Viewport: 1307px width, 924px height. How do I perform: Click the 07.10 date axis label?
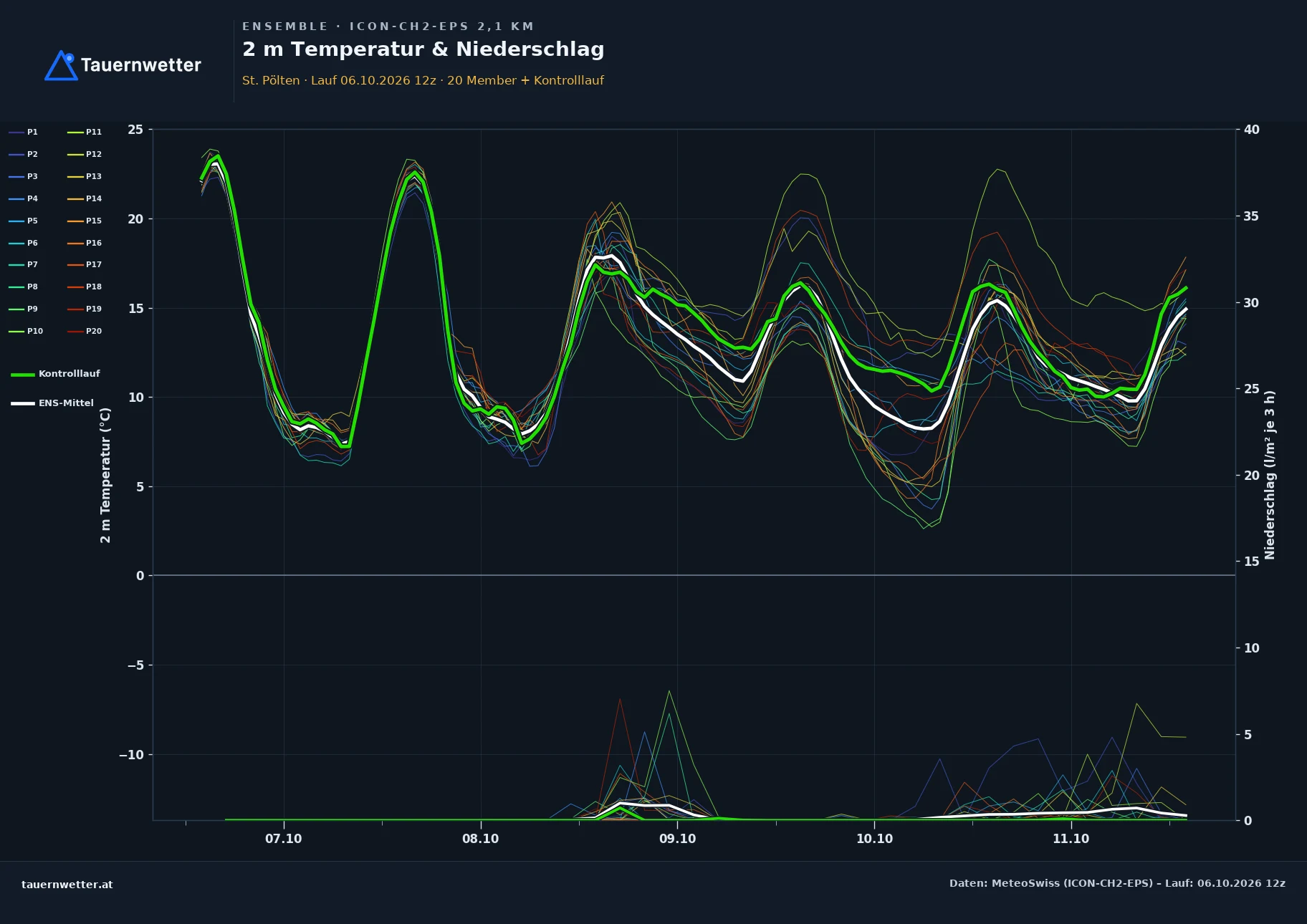[284, 839]
